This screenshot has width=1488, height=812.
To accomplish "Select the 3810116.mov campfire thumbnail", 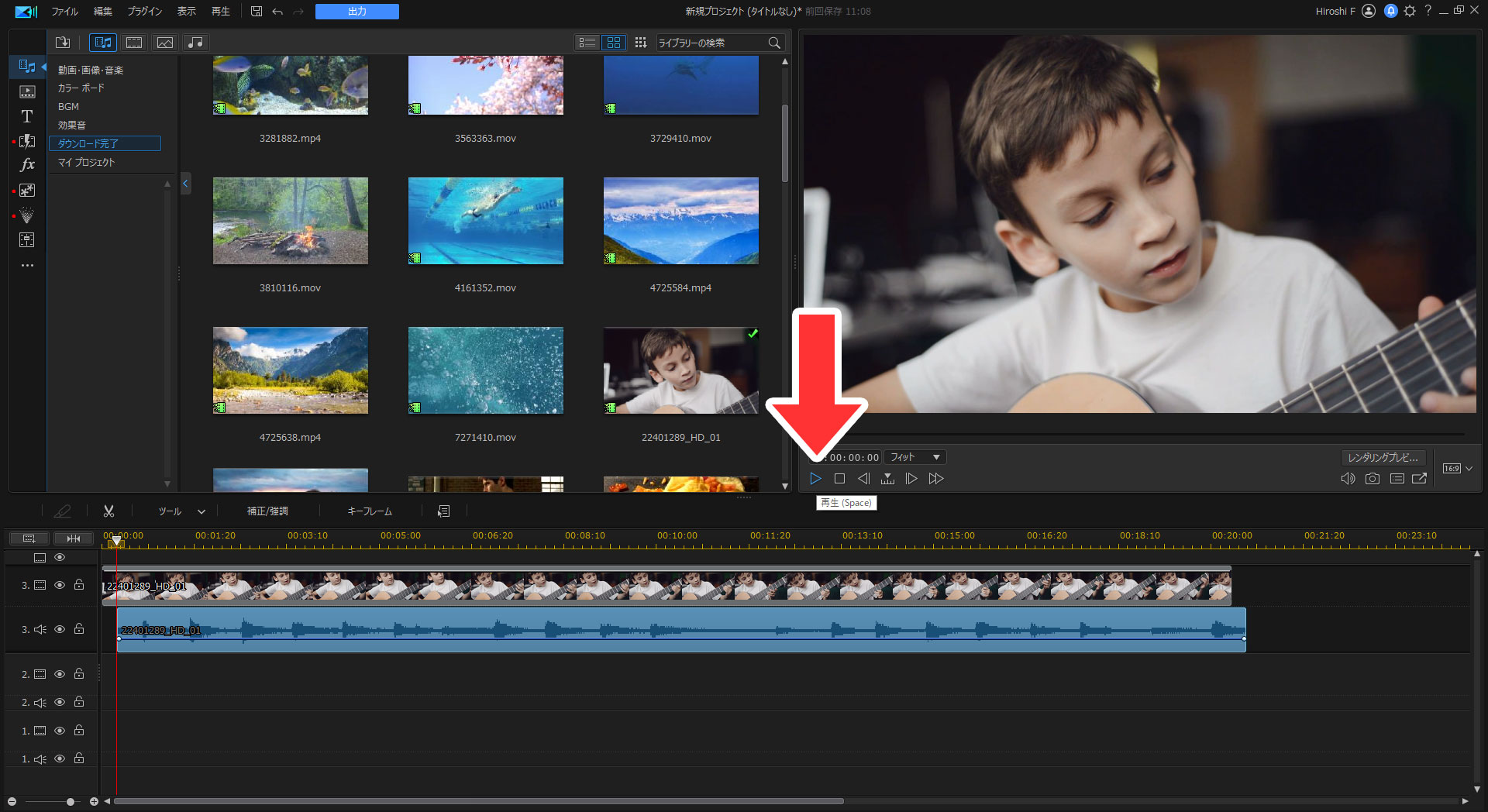I will point(291,221).
